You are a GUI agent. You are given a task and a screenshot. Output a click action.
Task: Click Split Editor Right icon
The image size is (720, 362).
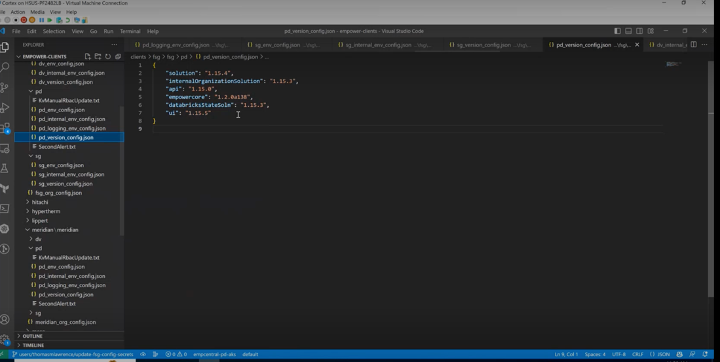(x=694, y=45)
